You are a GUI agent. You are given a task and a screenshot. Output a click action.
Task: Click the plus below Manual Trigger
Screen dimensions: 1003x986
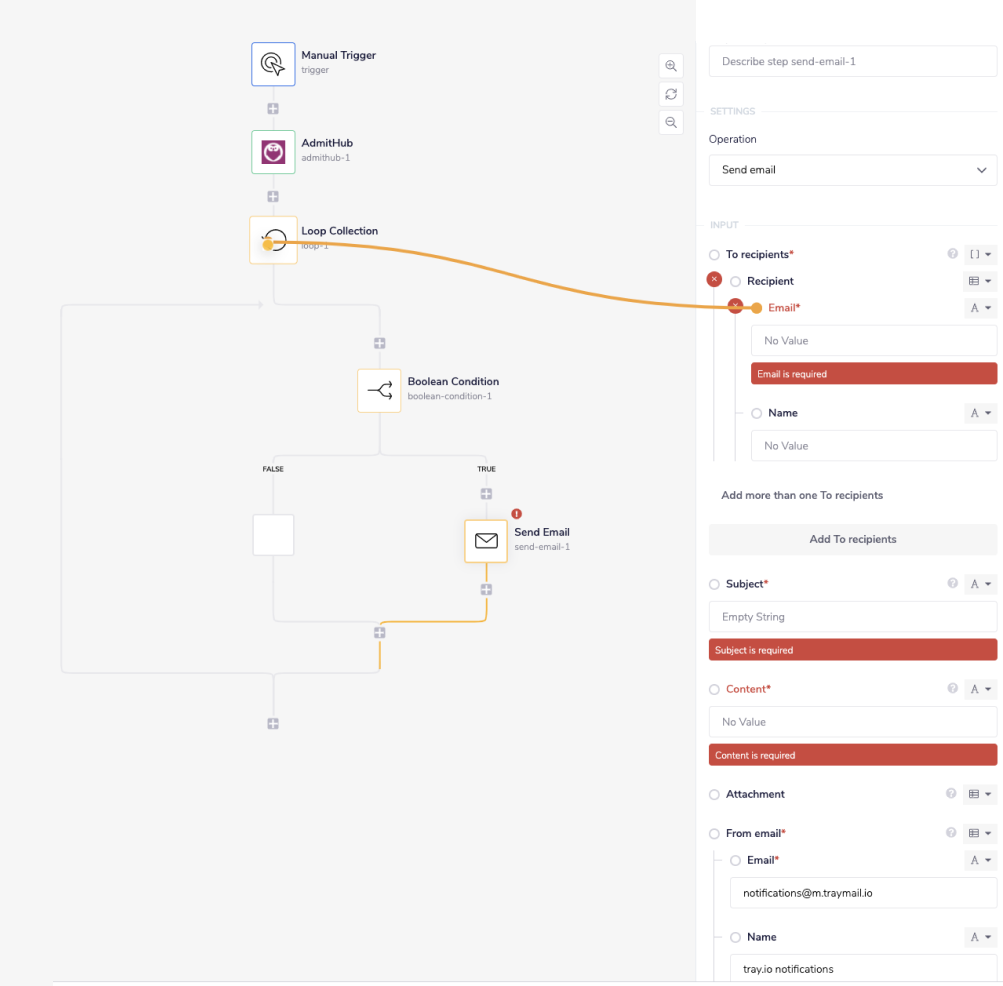pyautogui.click(x=273, y=109)
